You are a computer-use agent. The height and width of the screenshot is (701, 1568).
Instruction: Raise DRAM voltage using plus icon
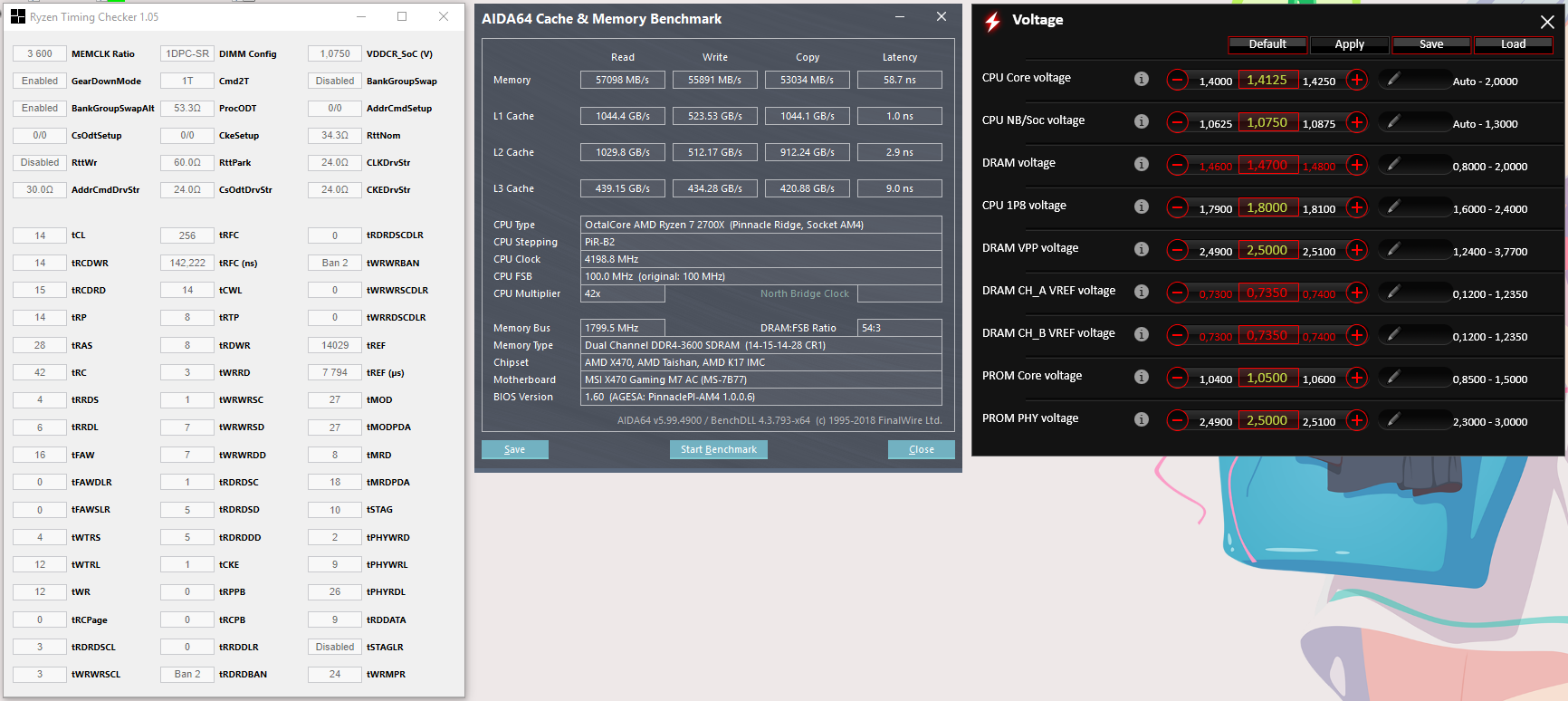pyautogui.click(x=1357, y=166)
